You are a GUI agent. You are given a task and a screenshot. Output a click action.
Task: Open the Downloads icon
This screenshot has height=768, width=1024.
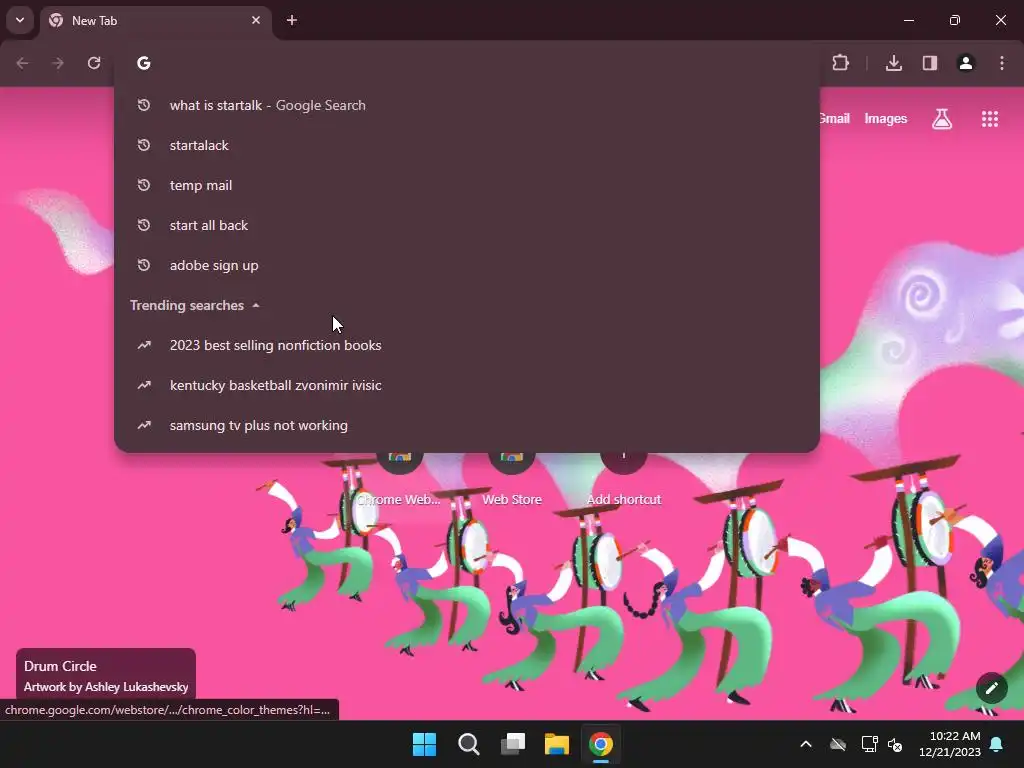894,63
